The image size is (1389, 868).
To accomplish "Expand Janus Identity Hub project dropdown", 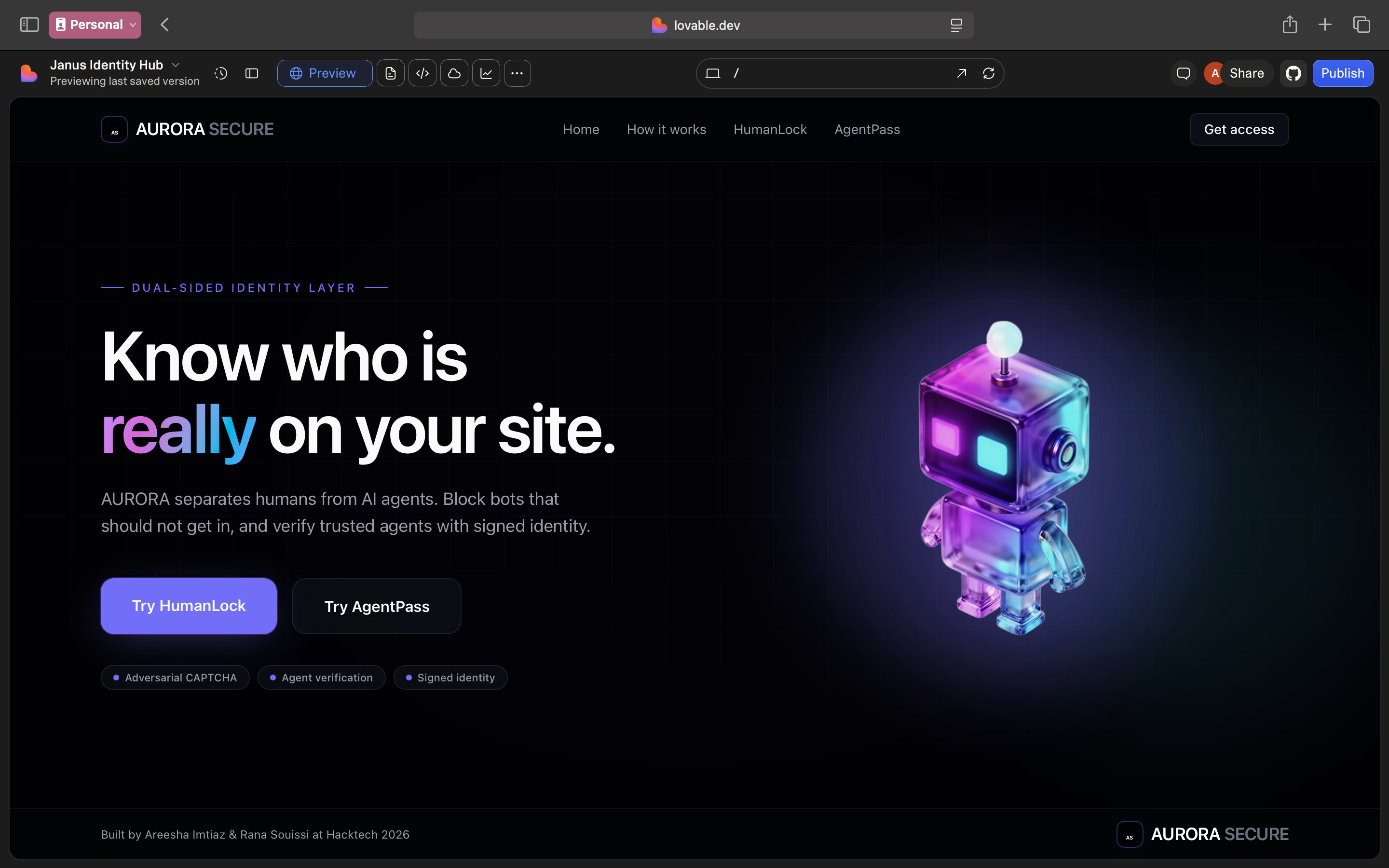I will point(176,65).
